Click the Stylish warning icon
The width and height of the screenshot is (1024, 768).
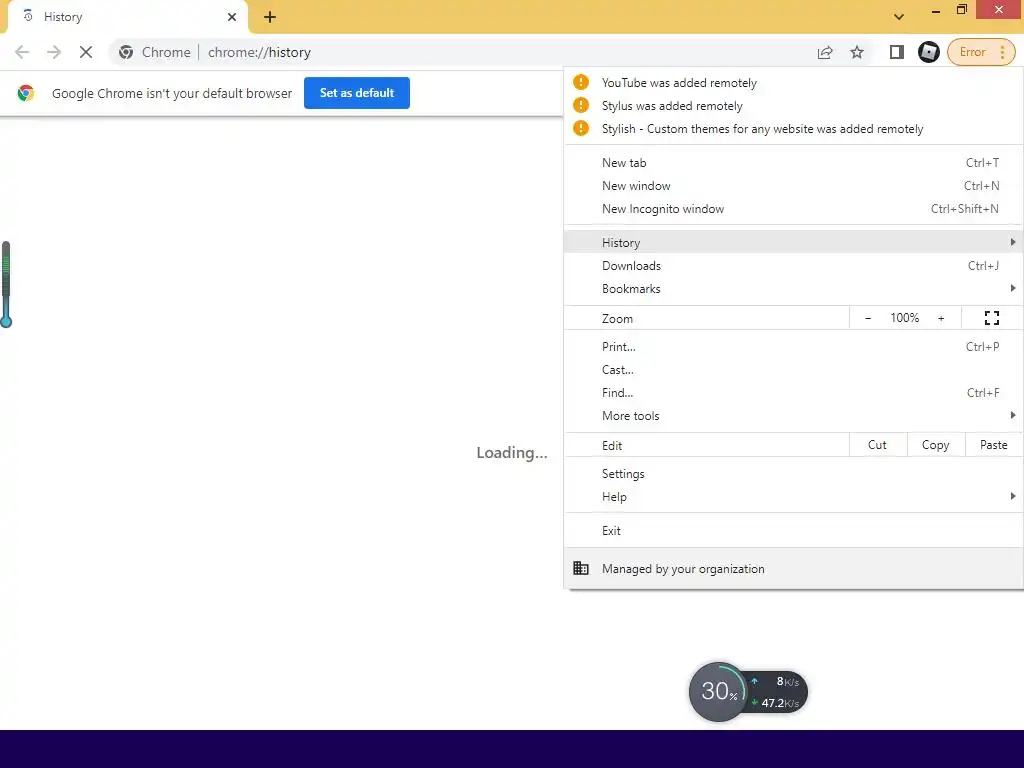tap(581, 128)
